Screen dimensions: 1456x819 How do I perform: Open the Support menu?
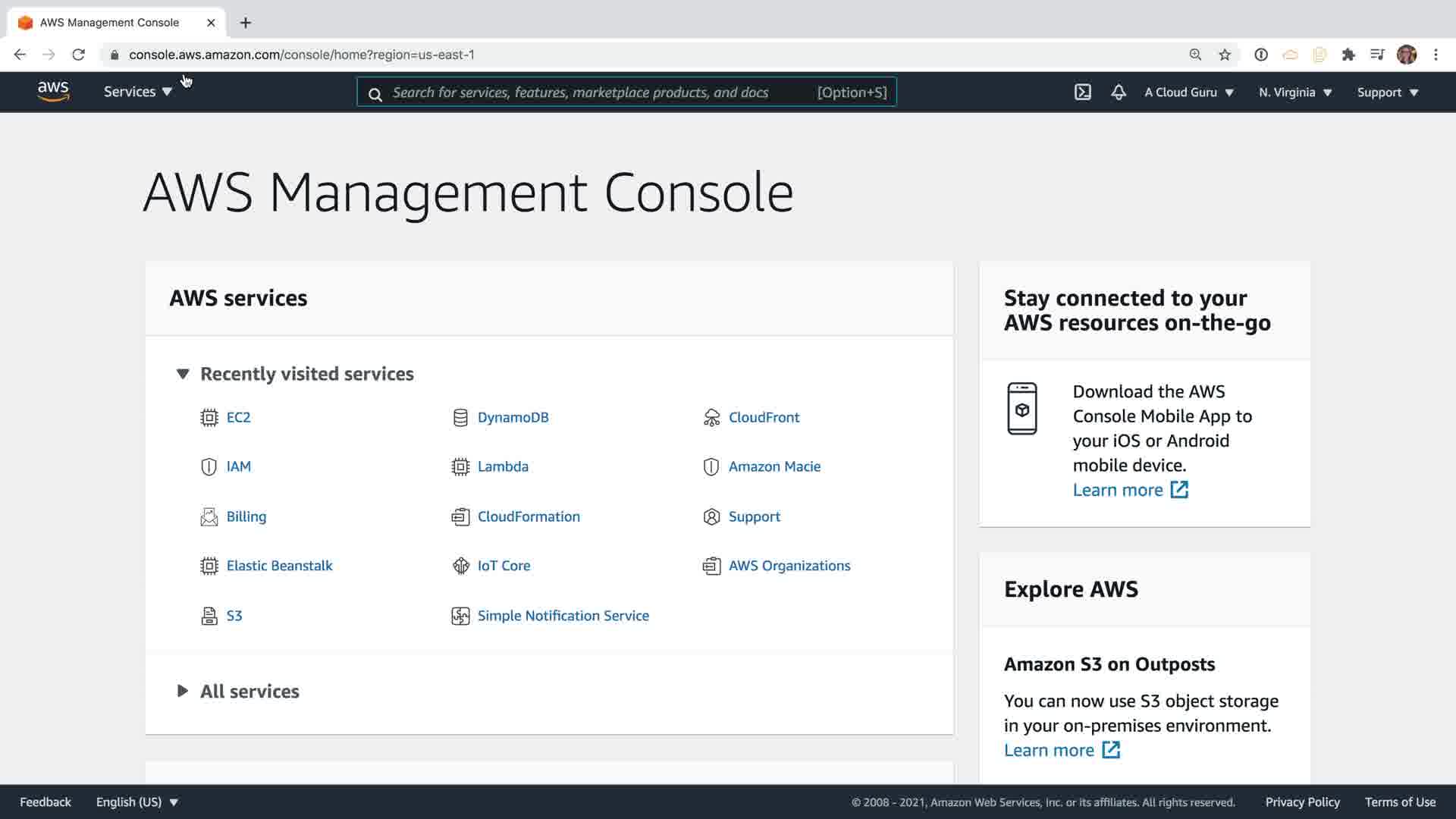coord(1387,93)
